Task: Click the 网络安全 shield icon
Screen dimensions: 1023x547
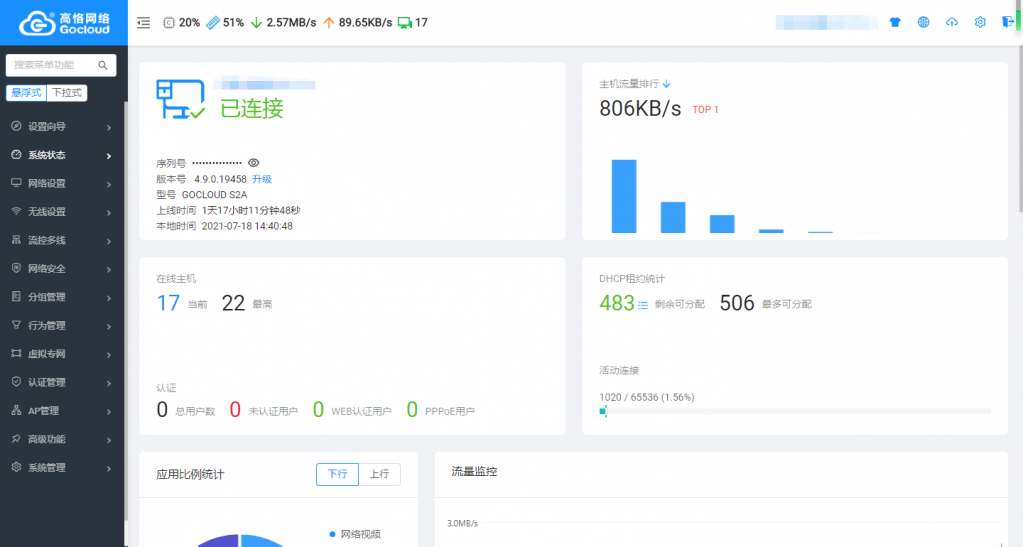Action: 16,268
